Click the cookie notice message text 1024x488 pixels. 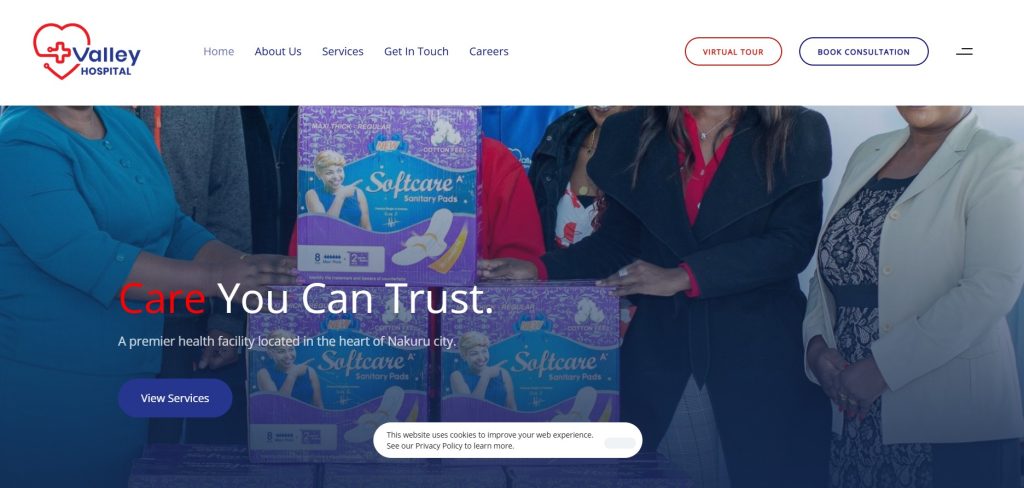point(489,440)
